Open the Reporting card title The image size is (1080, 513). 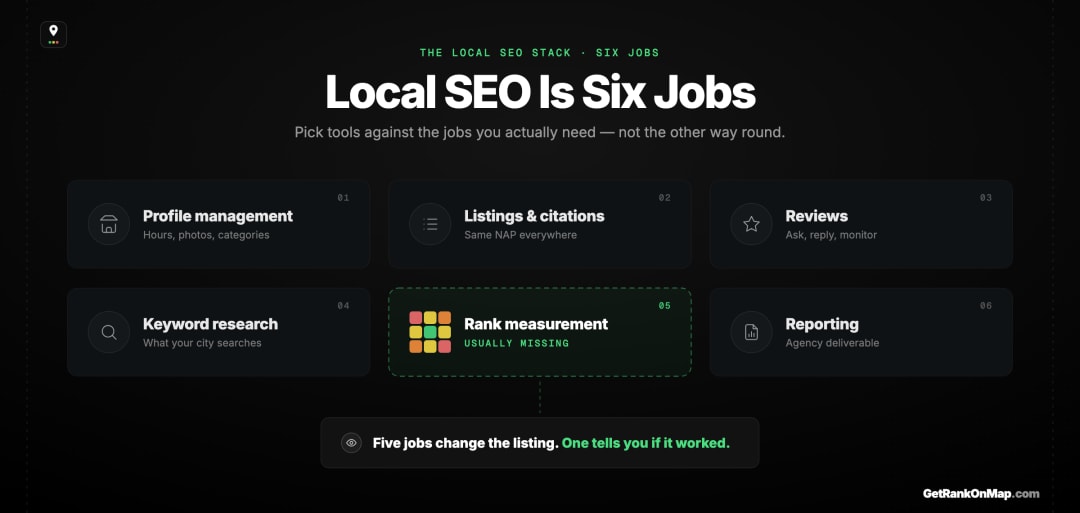822,324
